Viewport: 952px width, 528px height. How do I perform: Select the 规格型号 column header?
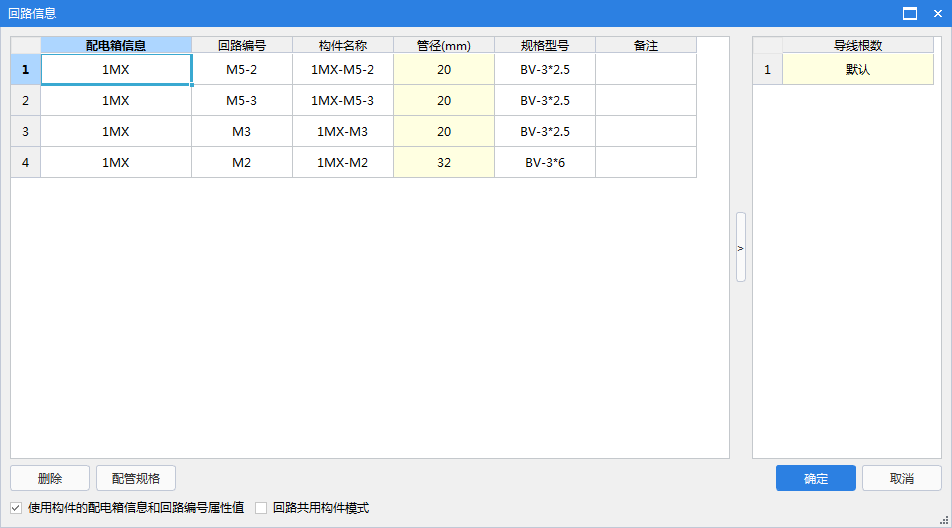click(x=545, y=45)
